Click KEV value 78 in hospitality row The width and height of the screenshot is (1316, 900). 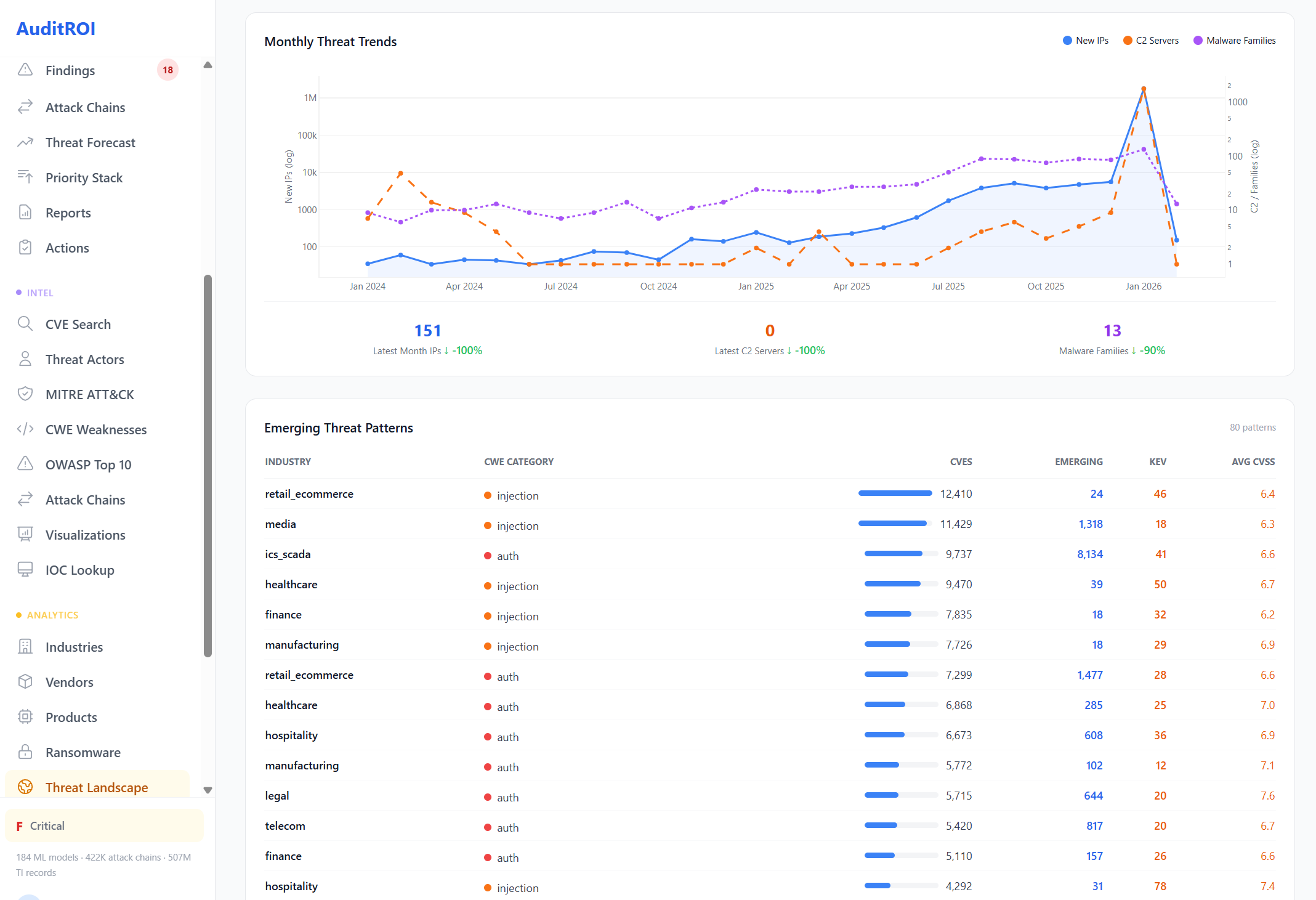coord(1160,886)
